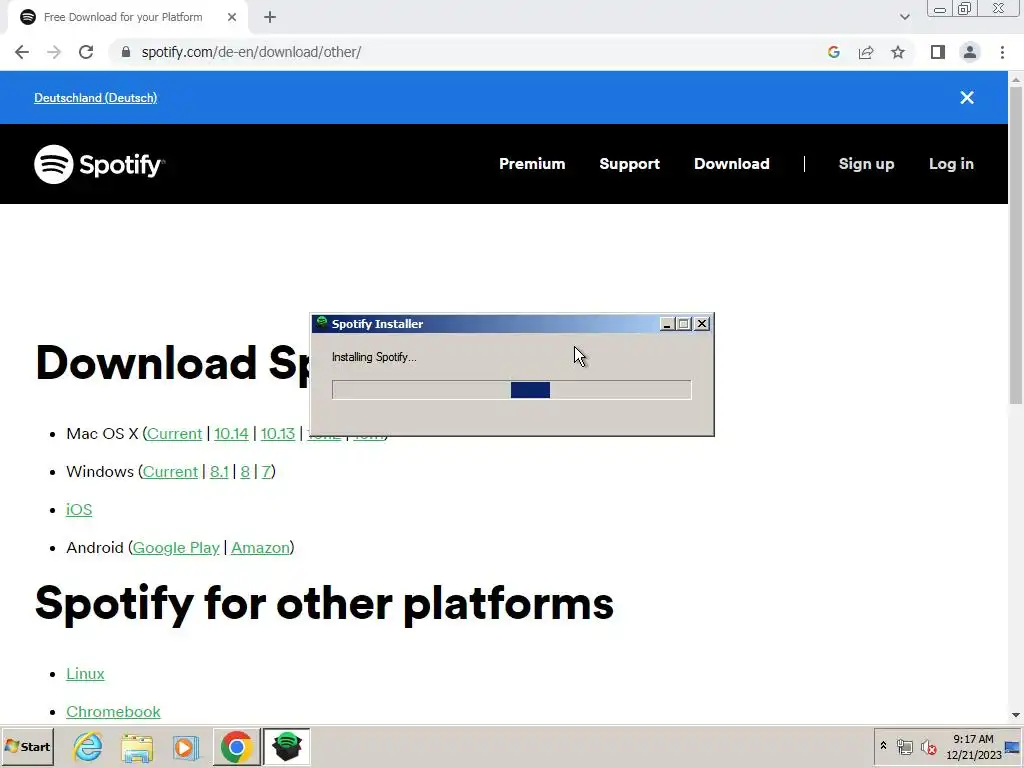
Task: Click Sign up in header
Action: (867, 164)
